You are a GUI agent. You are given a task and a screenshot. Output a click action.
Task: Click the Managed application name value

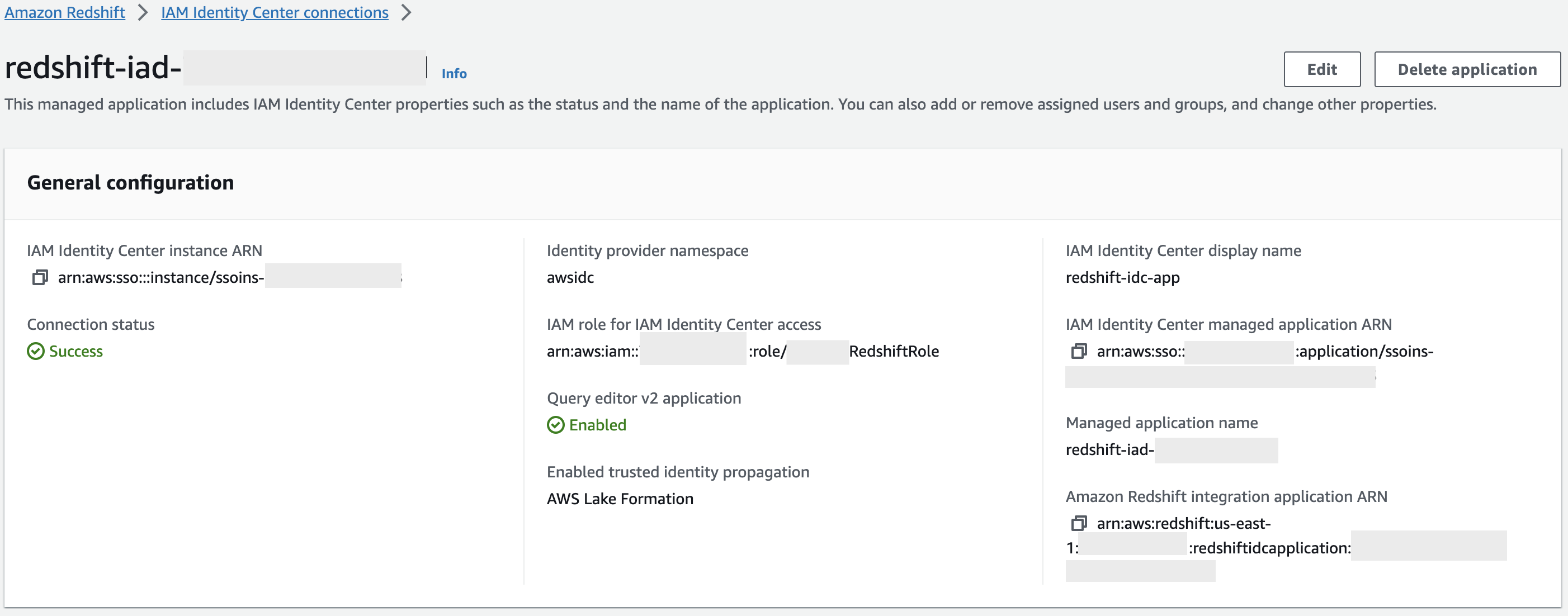click(1109, 450)
